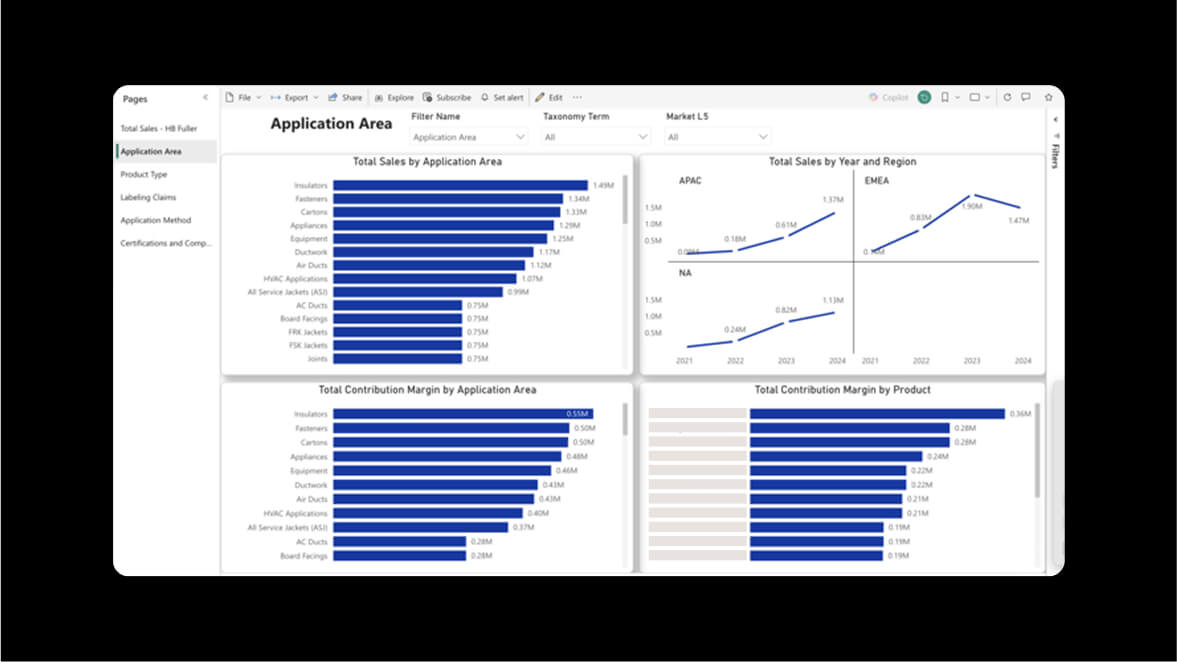Open the Export menu
The height and width of the screenshot is (662, 1177).
[294, 98]
